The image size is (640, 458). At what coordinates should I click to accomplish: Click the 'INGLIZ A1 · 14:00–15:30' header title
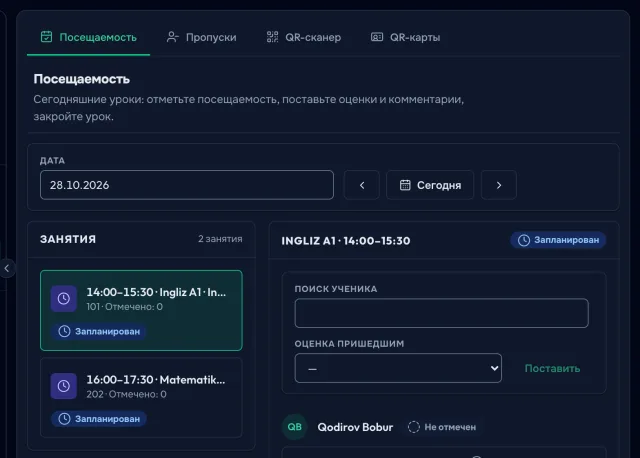[346, 241]
